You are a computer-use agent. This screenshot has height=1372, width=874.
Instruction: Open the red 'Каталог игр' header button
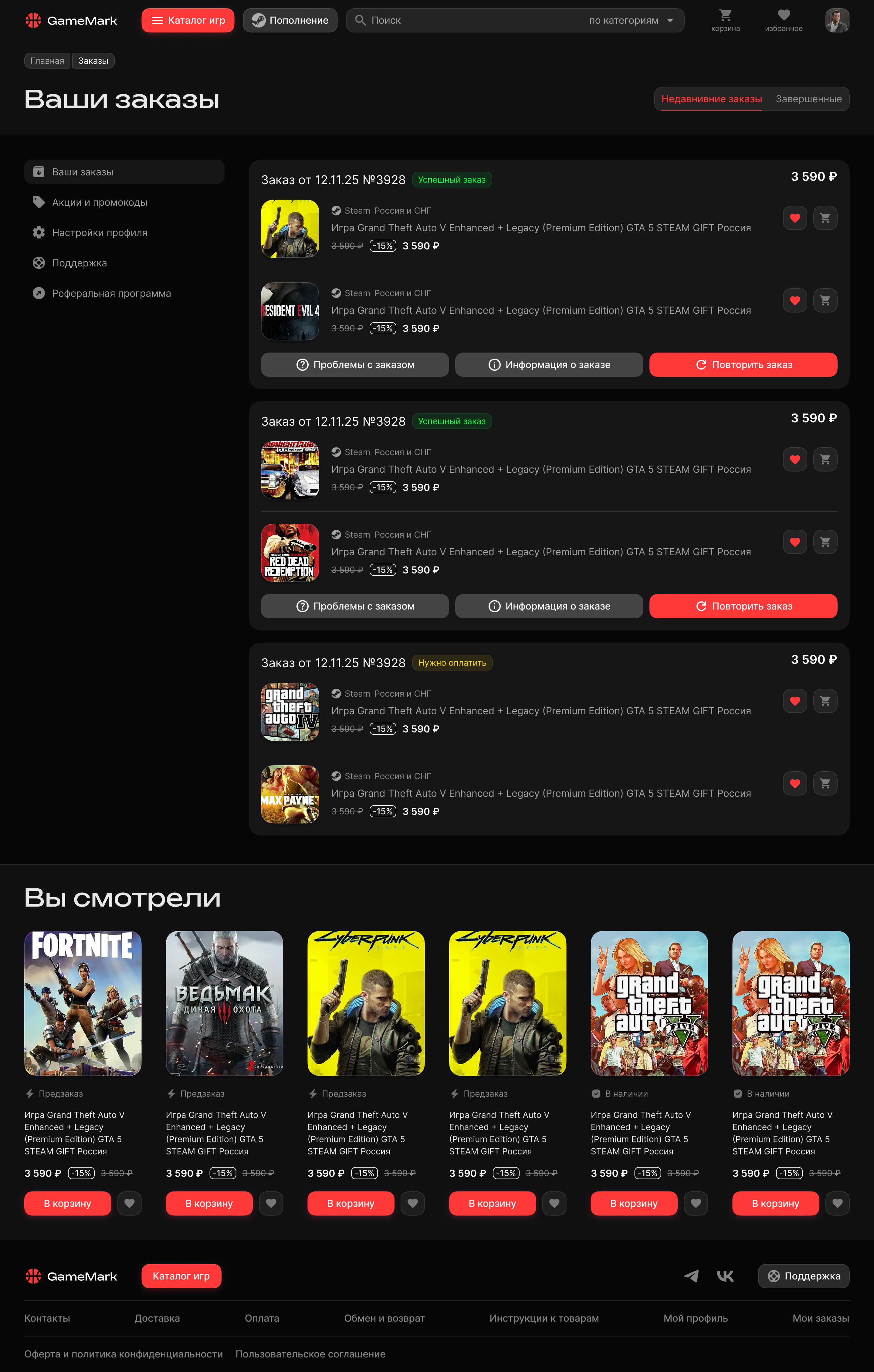[x=188, y=21]
